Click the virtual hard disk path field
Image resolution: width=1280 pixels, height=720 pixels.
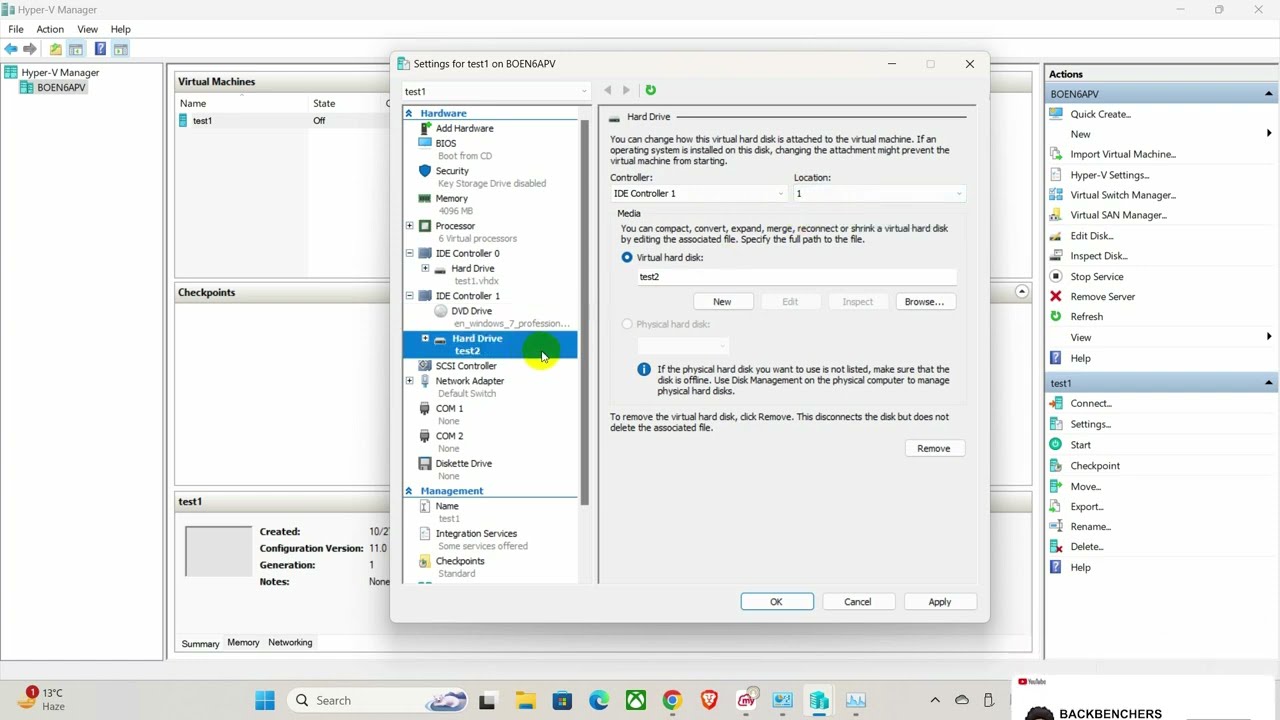797,277
